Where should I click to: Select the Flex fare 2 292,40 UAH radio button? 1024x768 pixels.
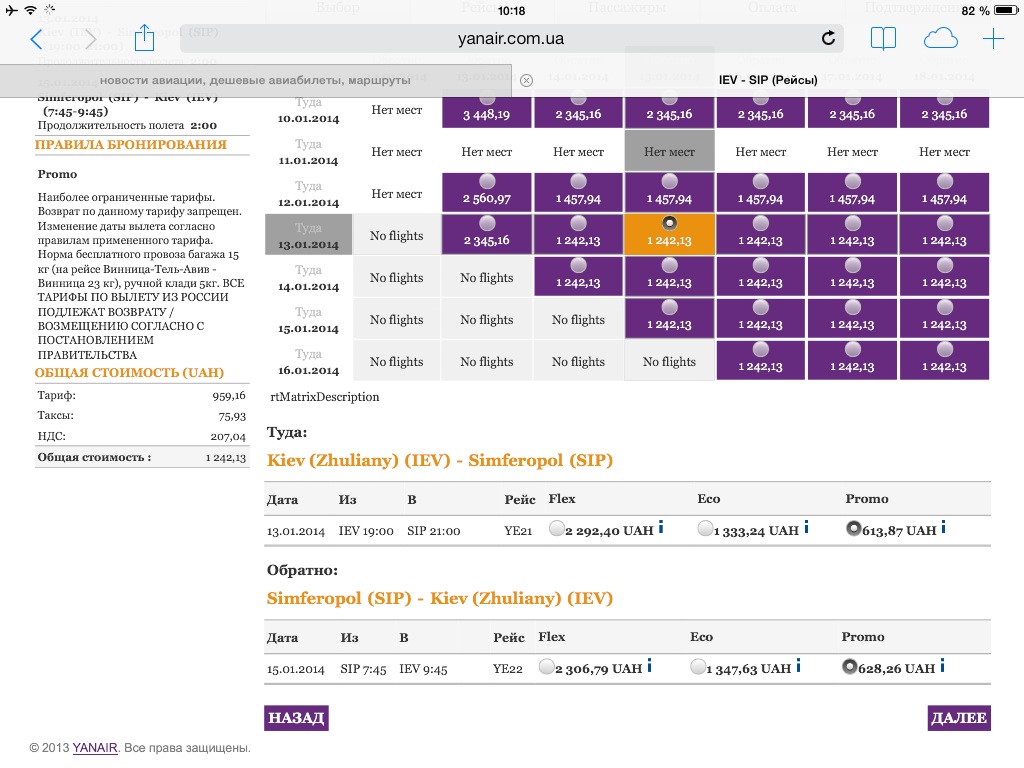tap(557, 530)
